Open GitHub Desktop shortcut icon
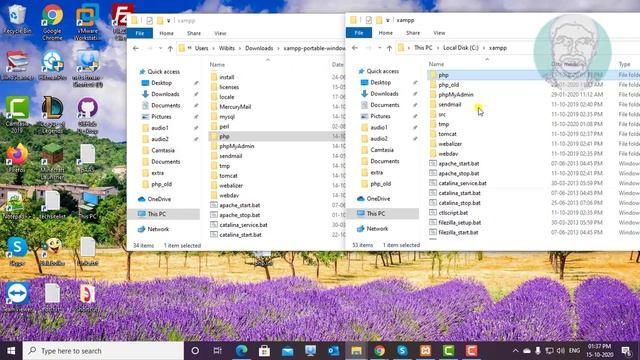Screen dimensions: 640x360 [87, 115]
